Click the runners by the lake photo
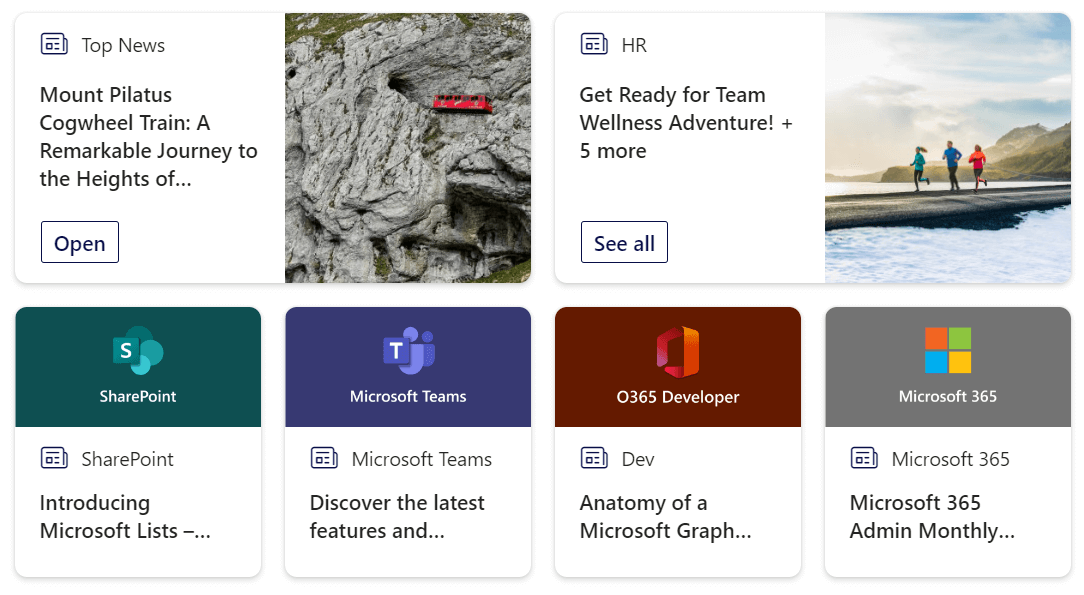 click(x=948, y=148)
